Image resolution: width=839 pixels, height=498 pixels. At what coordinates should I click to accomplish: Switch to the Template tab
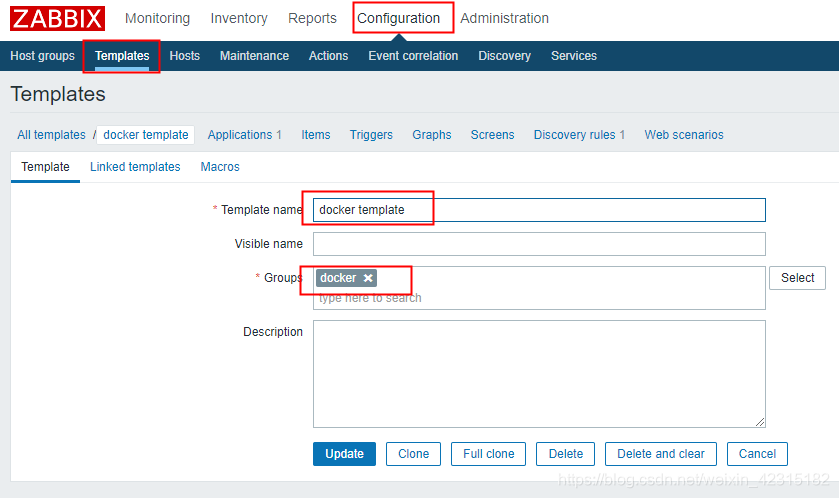tap(45, 167)
